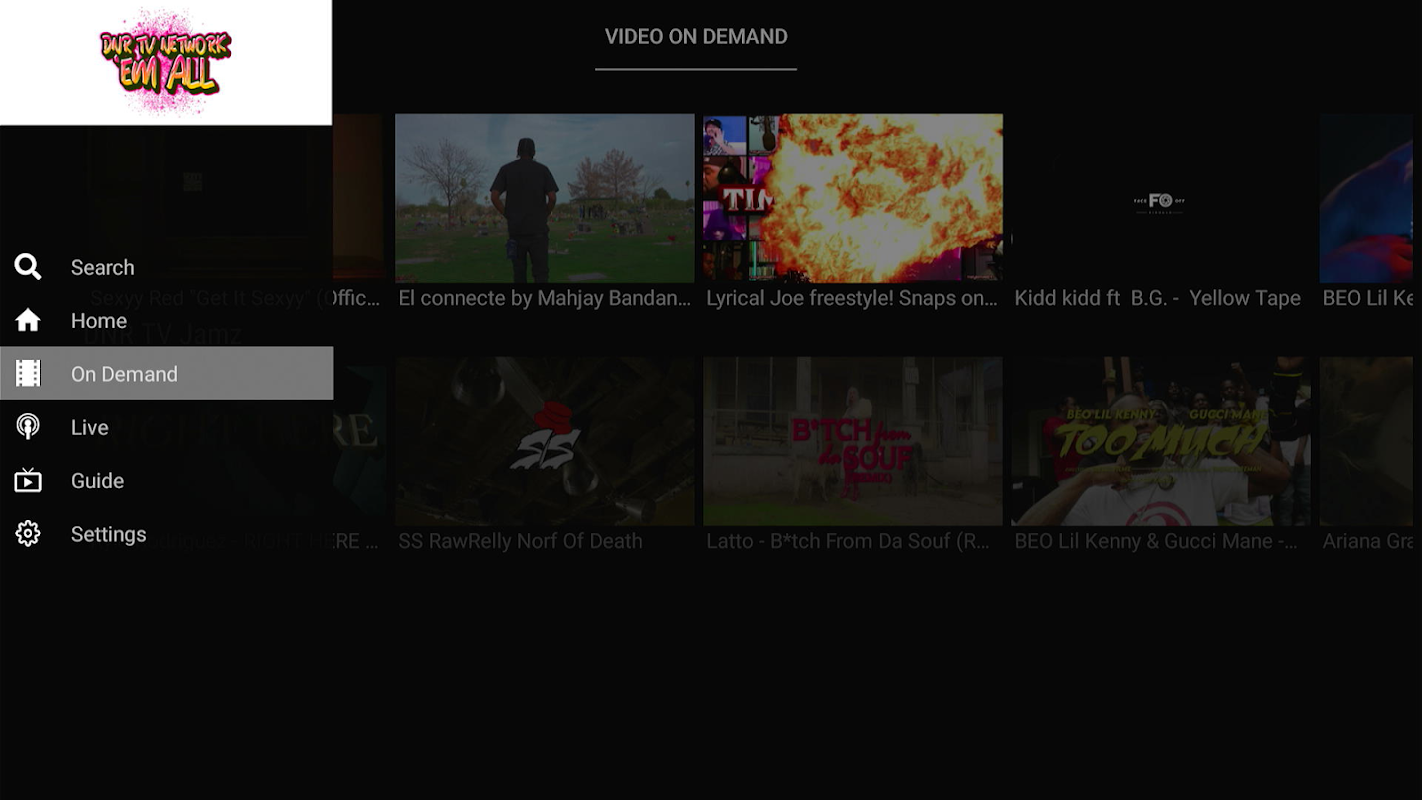Play Latto B*tch From Da Souf thumbnail
The height and width of the screenshot is (800, 1422).
(853, 441)
